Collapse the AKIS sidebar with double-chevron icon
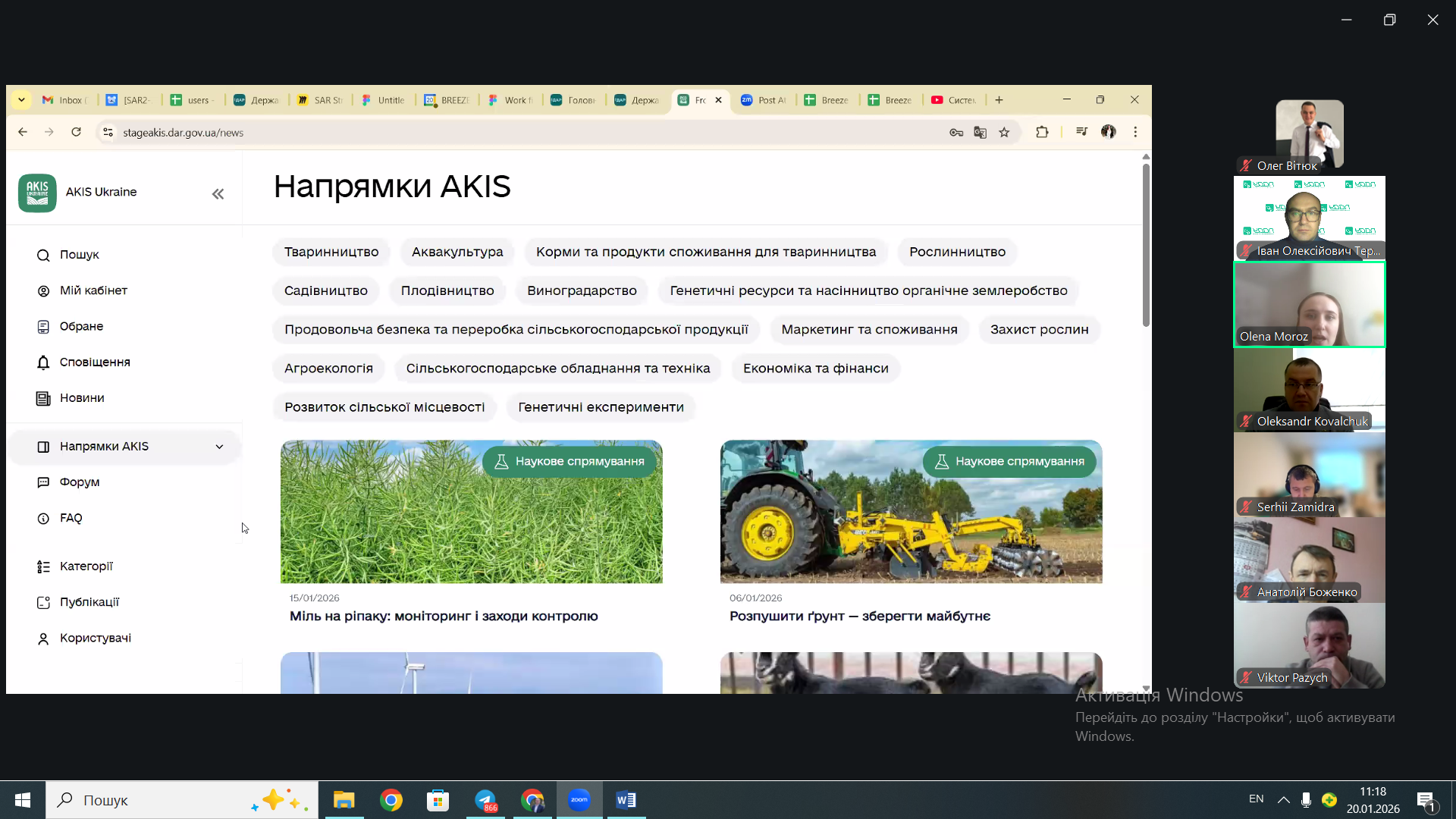This screenshot has height=819, width=1456. pos(218,194)
